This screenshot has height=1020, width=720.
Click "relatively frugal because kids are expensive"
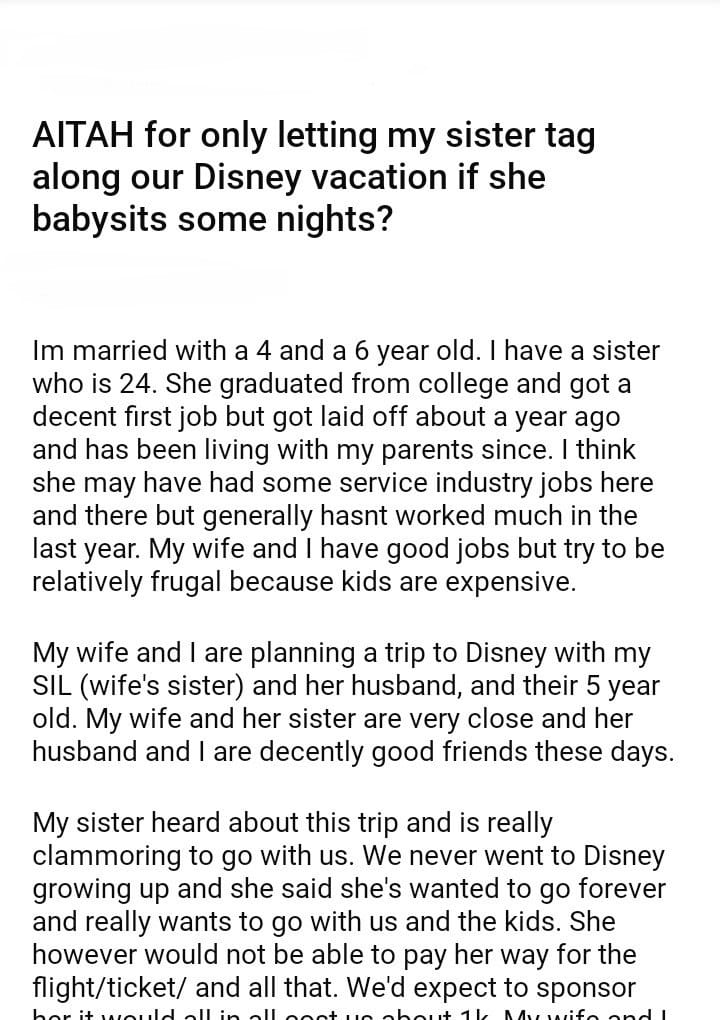click(x=304, y=582)
